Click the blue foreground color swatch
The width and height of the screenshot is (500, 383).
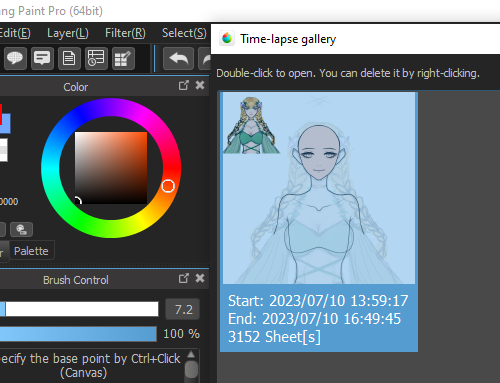pyautogui.click(x=5, y=123)
